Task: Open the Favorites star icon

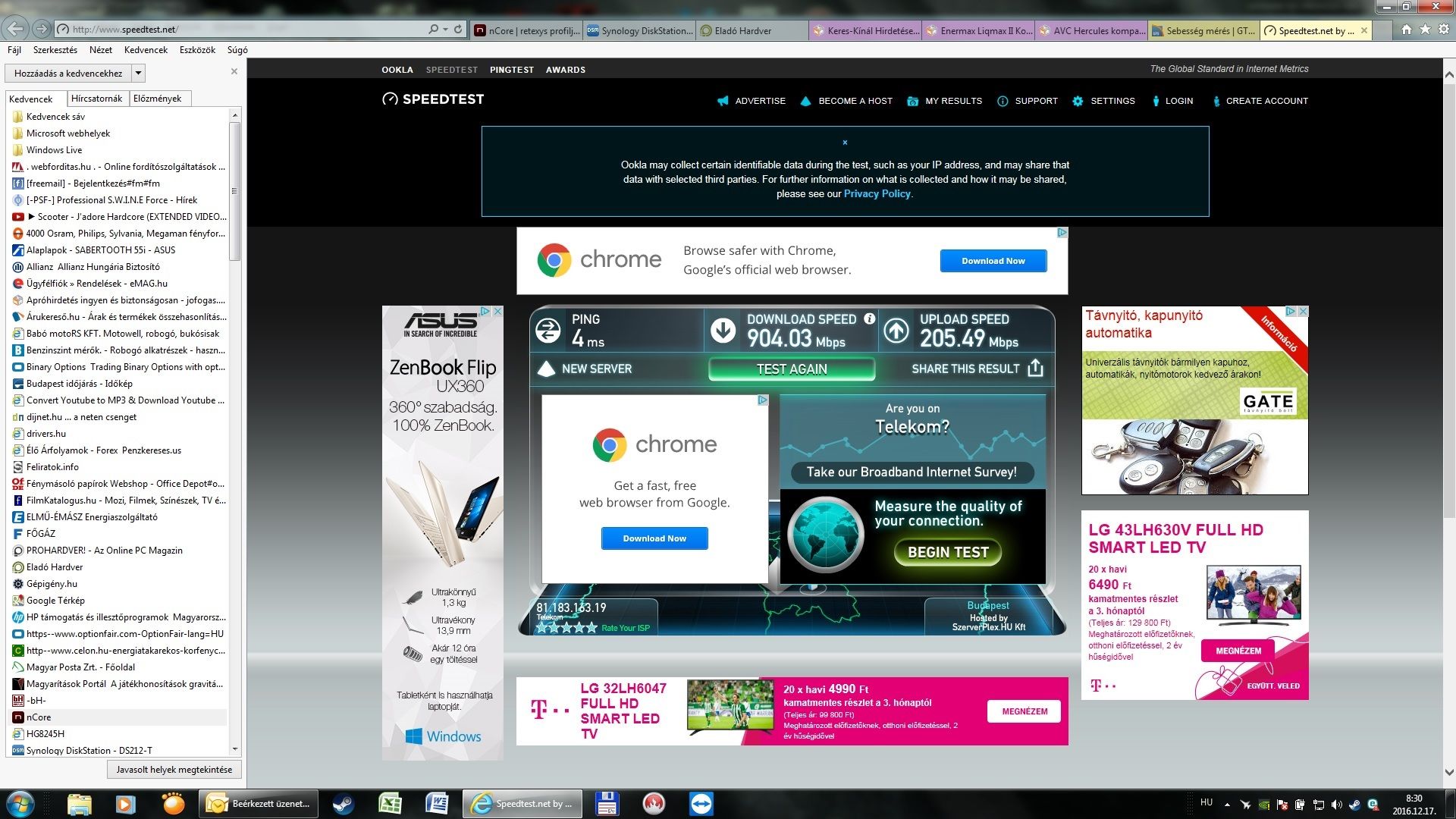Action: (1425, 30)
